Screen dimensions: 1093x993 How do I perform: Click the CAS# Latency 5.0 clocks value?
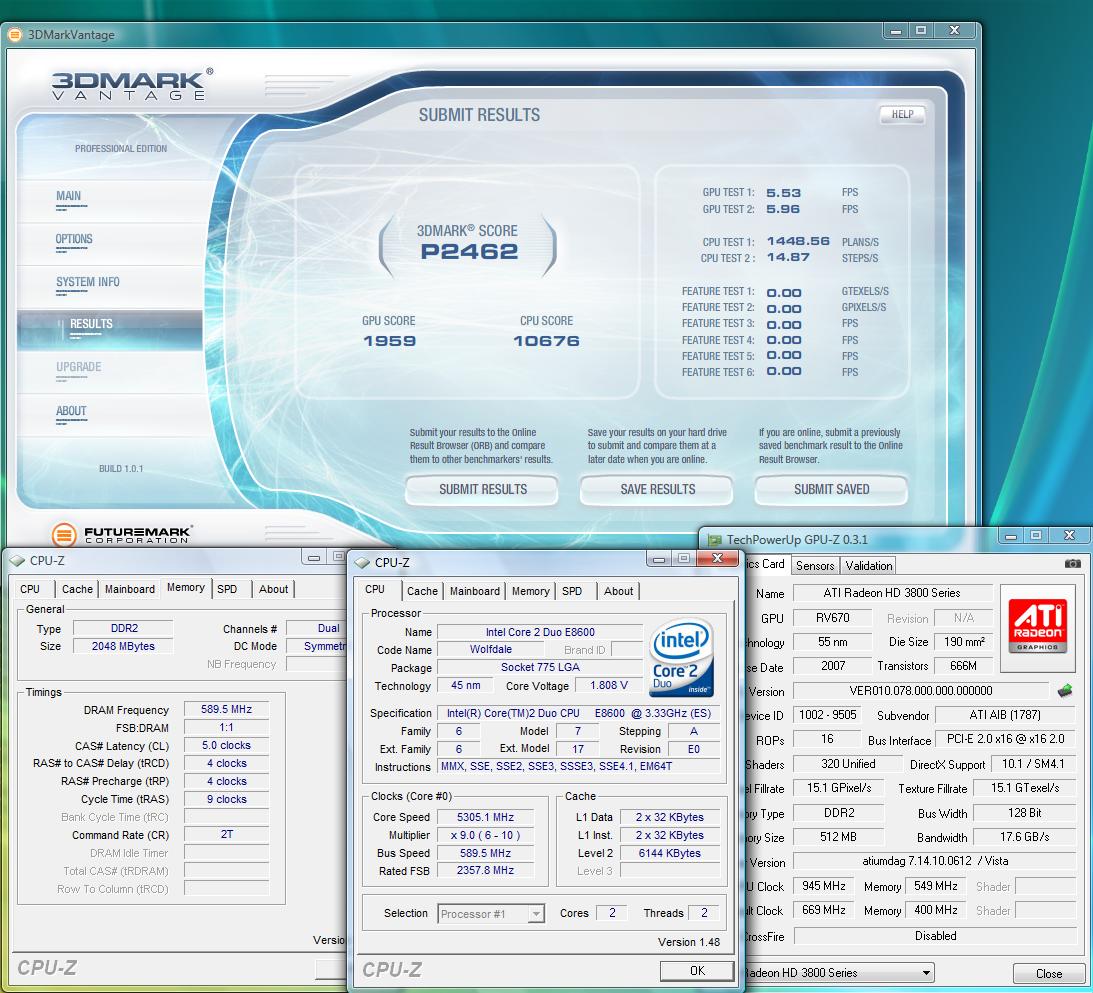[x=227, y=745]
